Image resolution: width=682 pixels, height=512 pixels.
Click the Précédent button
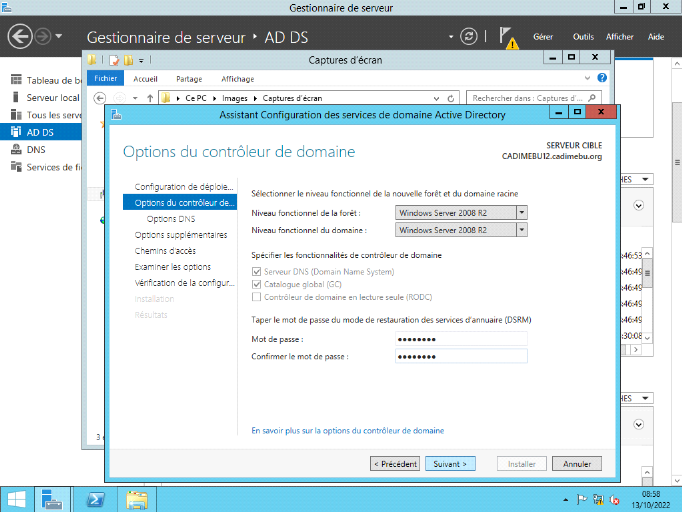click(x=395, y=464)
